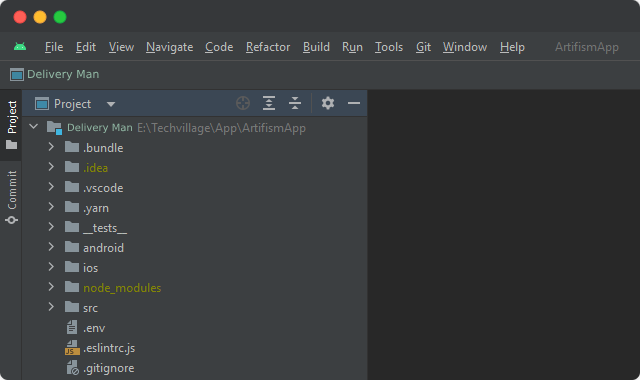
Task: Open the Help menu
Action: click(512, 47)
